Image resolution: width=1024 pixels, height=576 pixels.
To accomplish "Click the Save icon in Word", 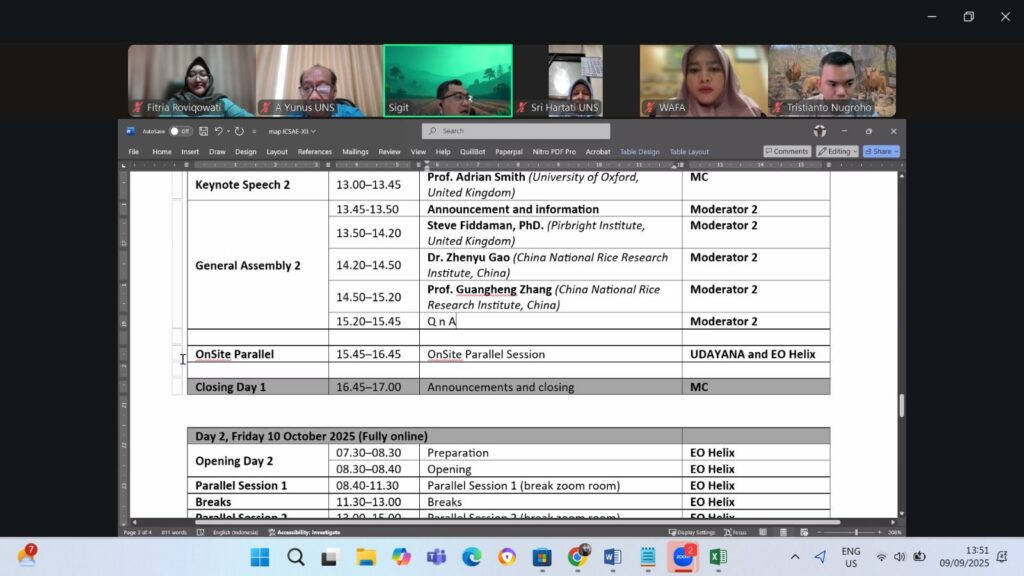I will click(x=204, y=131).
